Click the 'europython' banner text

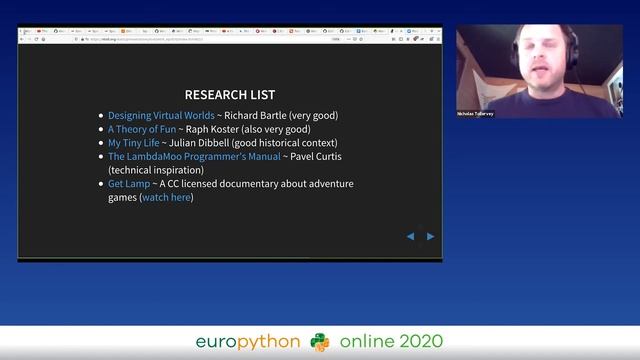(248, 342)
